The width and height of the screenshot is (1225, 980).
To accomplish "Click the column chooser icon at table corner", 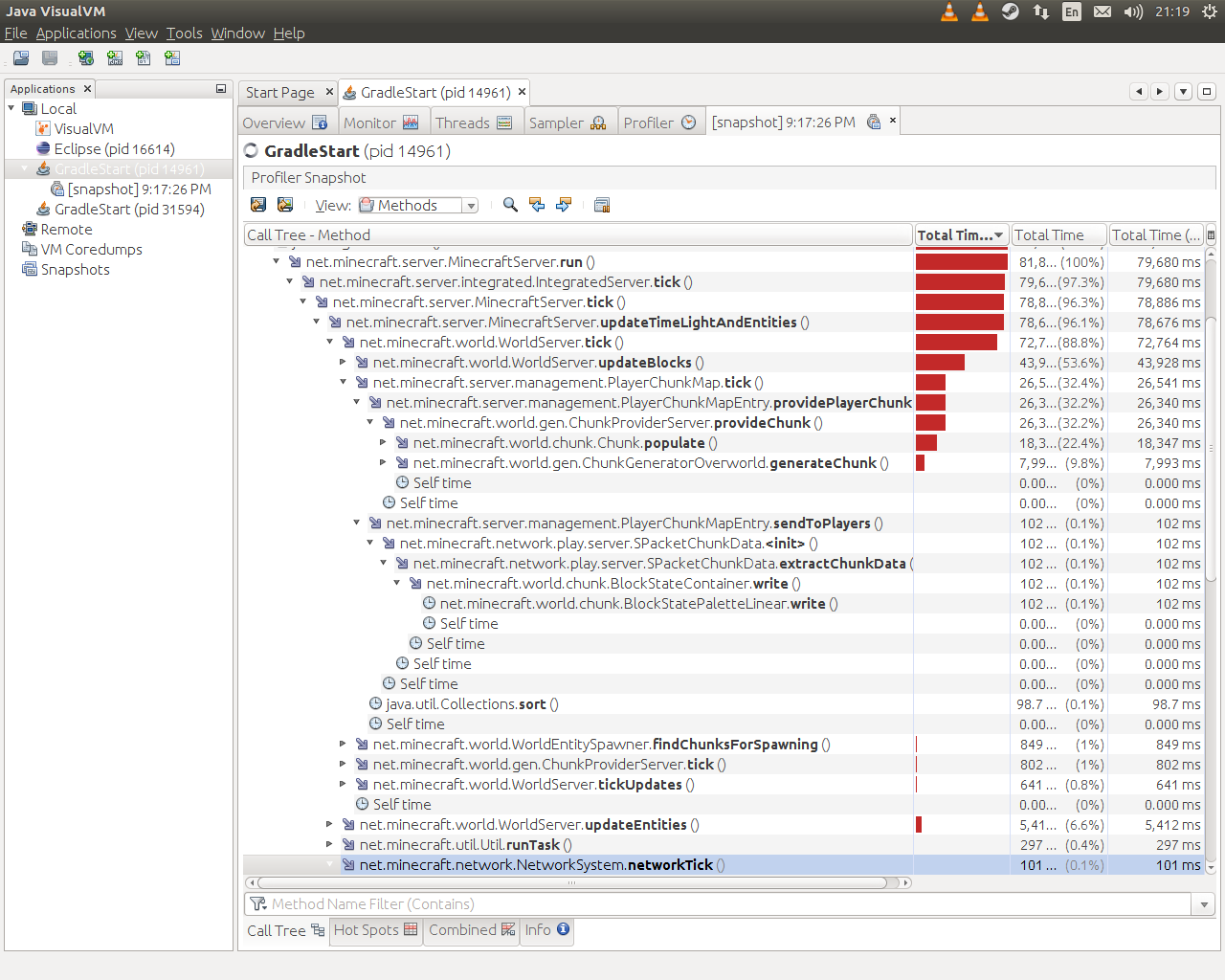I will [x=1211, y=234].
